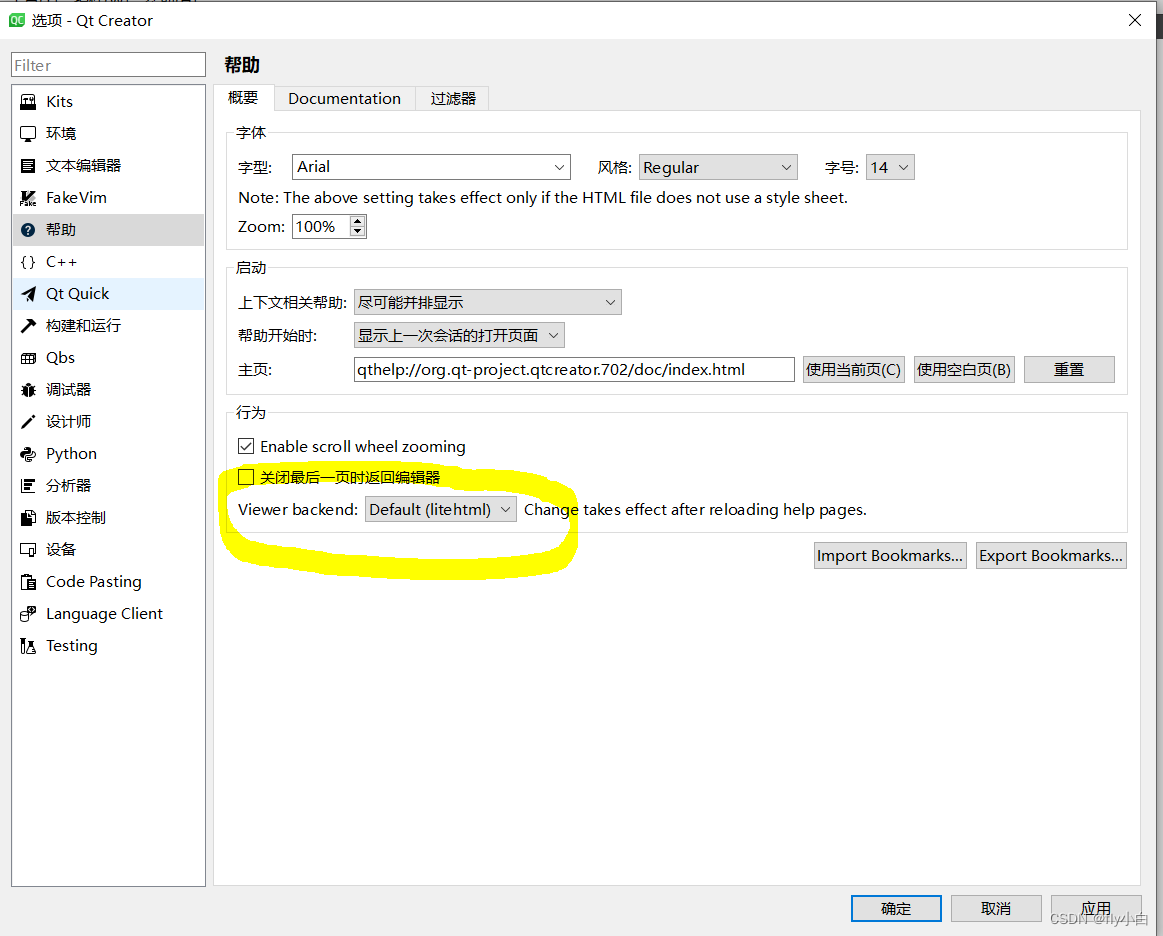Open FakeVim settings icon
This screenshot has width=1163, height=936.
pyautogui.click(x=28, y=198)
